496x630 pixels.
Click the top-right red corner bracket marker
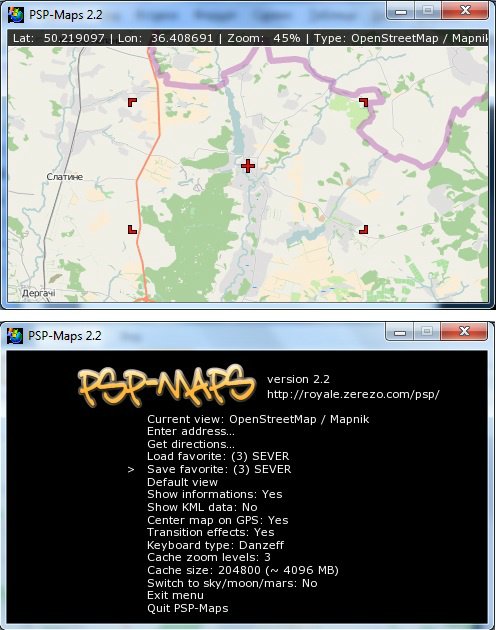pos(363,102)
